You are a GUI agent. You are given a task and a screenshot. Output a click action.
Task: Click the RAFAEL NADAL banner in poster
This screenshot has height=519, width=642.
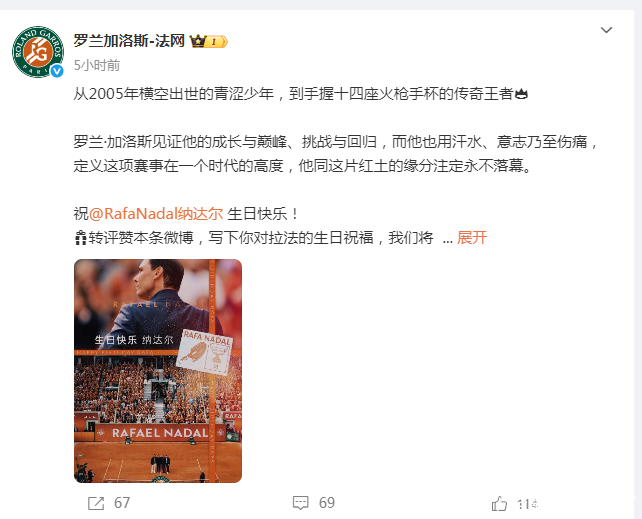pos(160,433)
